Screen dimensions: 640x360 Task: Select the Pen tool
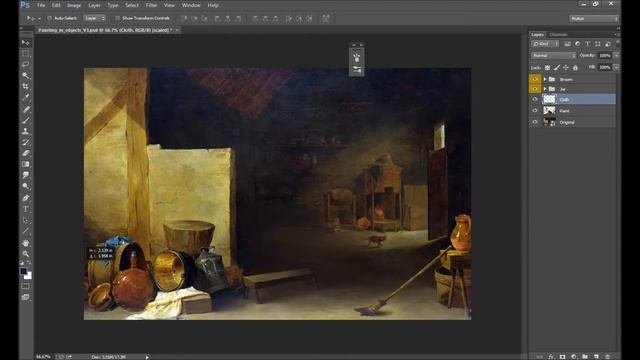pyautogui.click(x=26, y=198)
